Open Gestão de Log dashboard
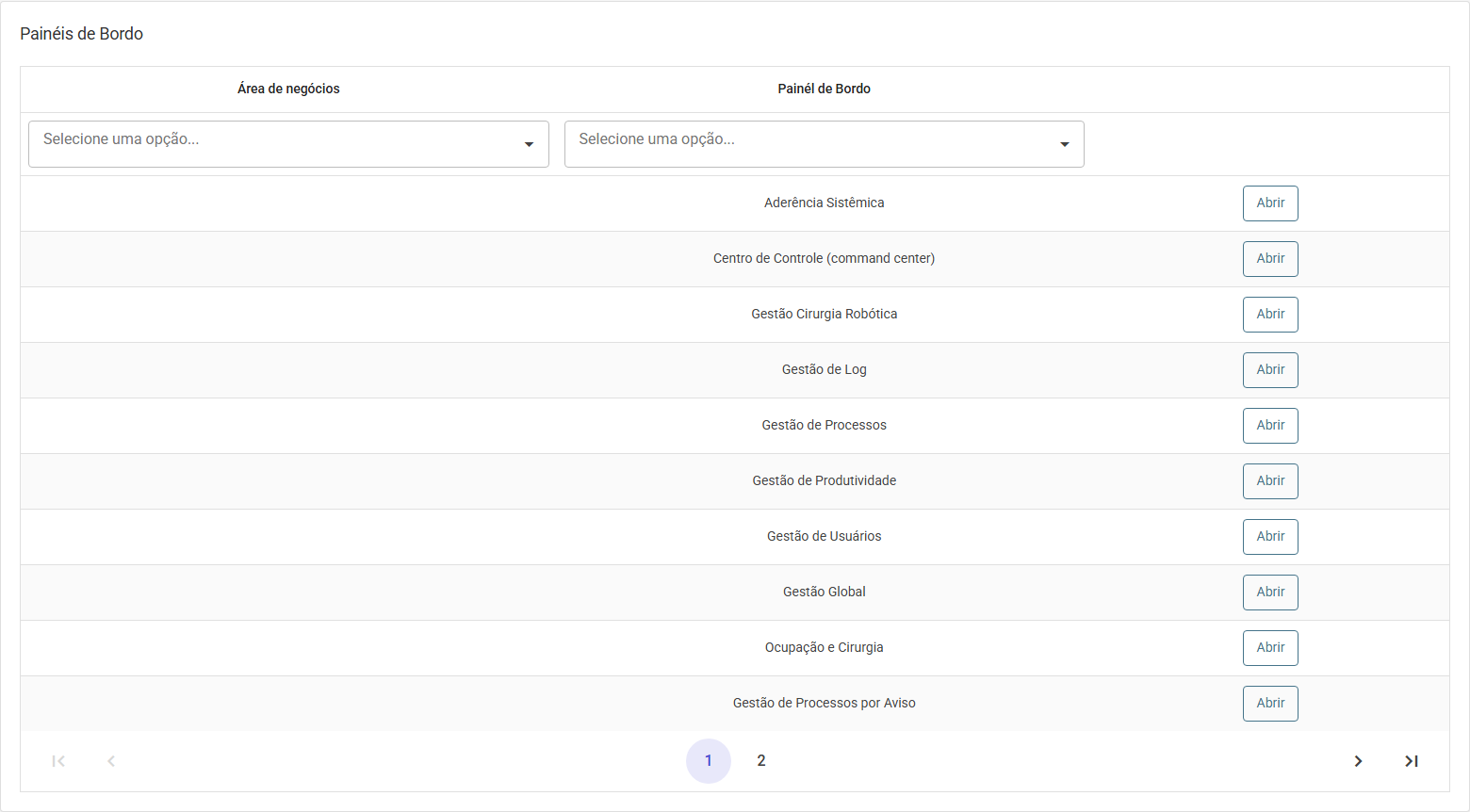The image size is (1470, 812). click(x=1270, y=370)
